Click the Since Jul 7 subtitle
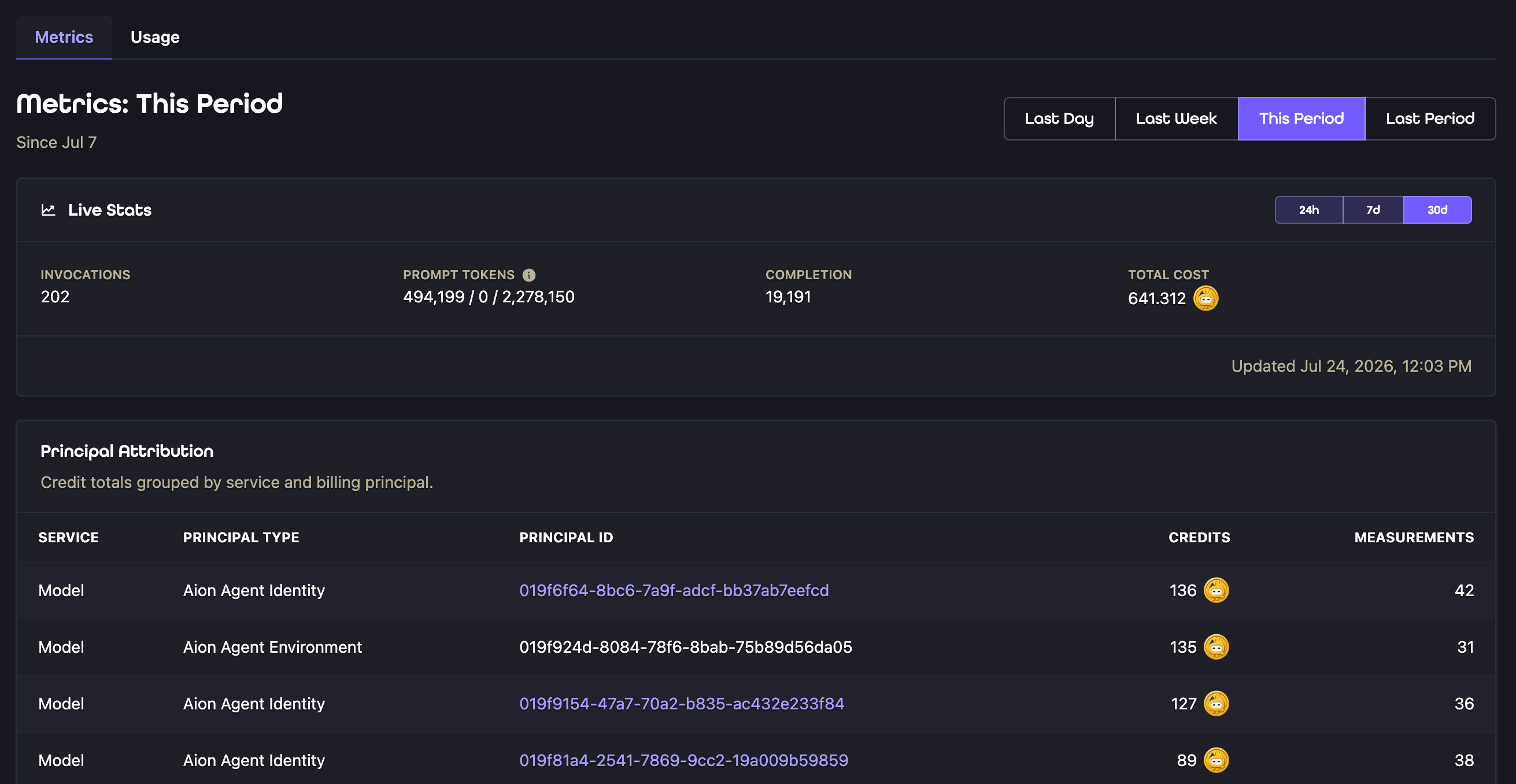1516x784 pixels. (57, 142)
